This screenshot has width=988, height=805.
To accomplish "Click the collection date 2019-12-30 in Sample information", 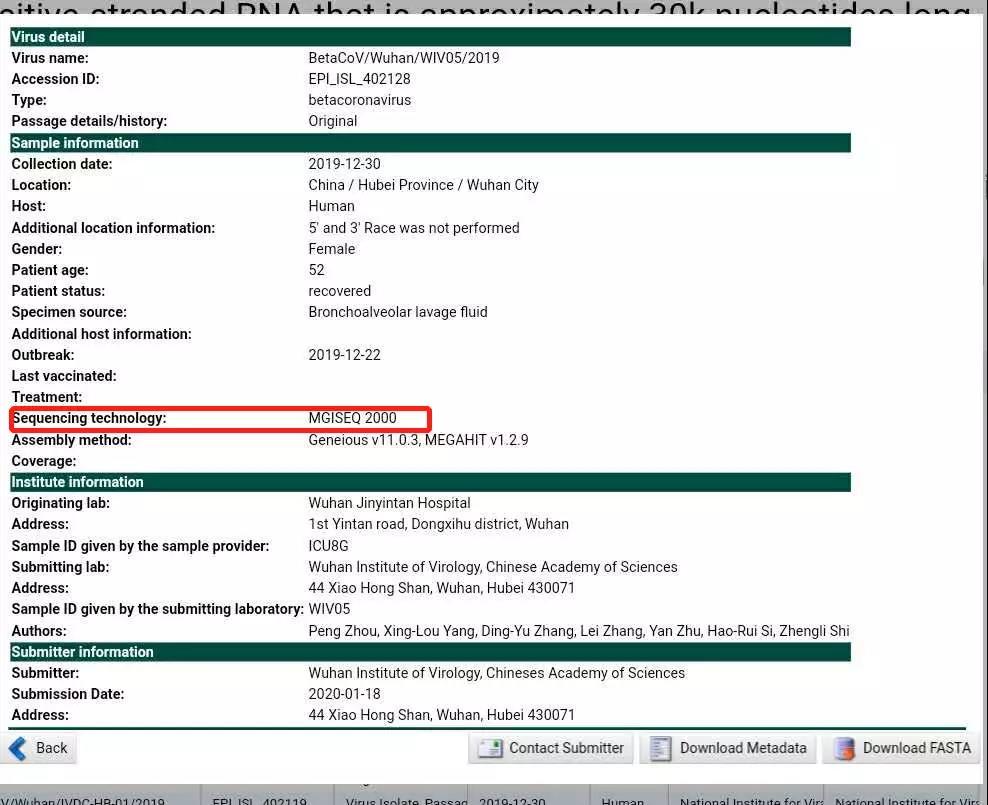I will point(344,164).
